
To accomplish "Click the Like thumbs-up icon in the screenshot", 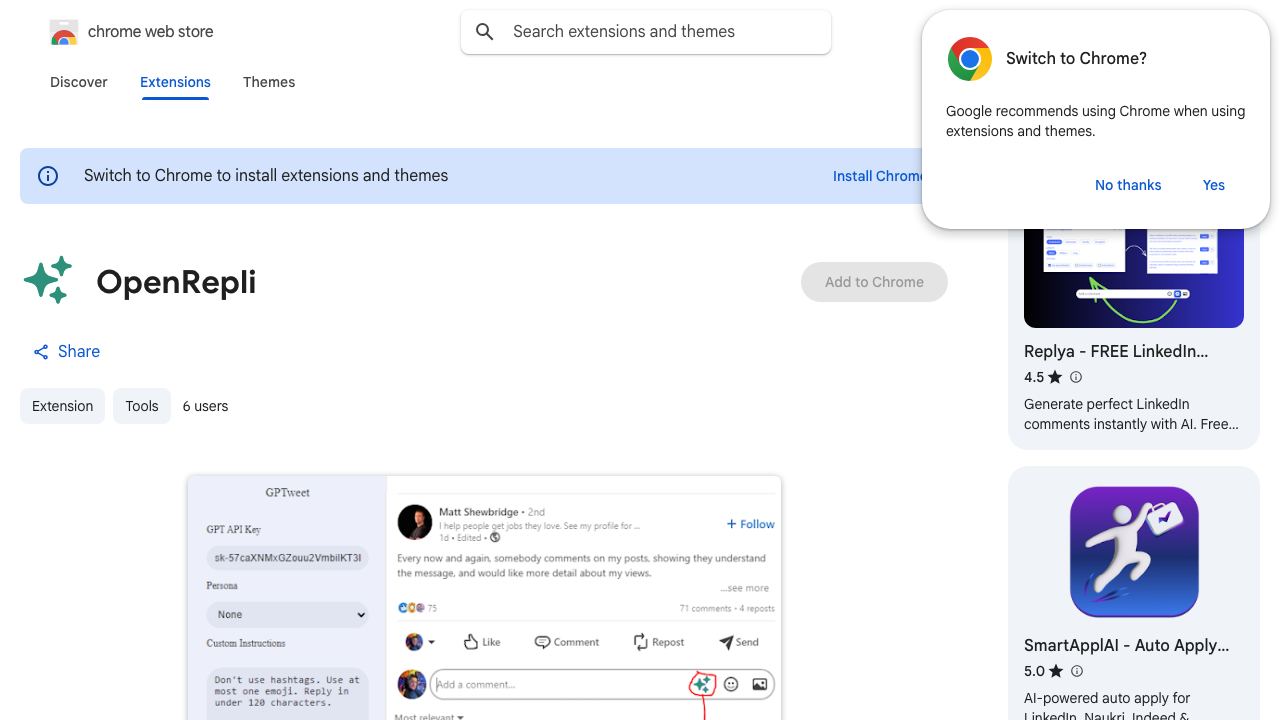I will point(471,642).
